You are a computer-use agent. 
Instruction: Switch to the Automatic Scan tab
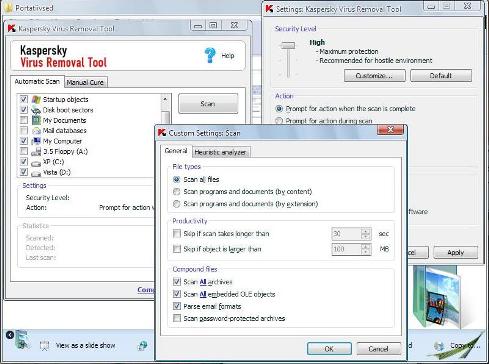click(x=37, y=81)
